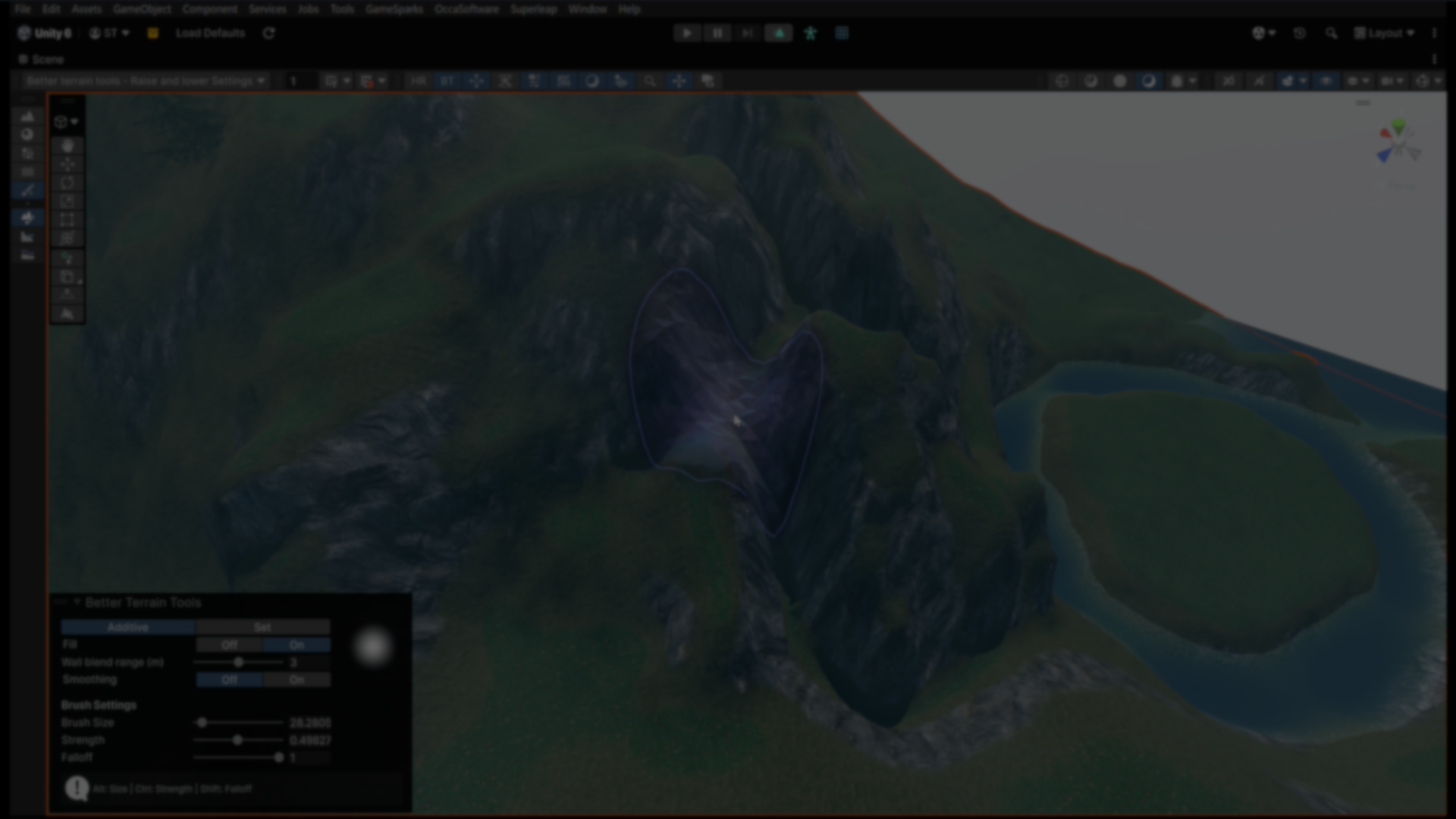Image resolution: width=1456 pixels, height=819 pixels.
Task: Click the Load Defaults button
Action: 210,33
